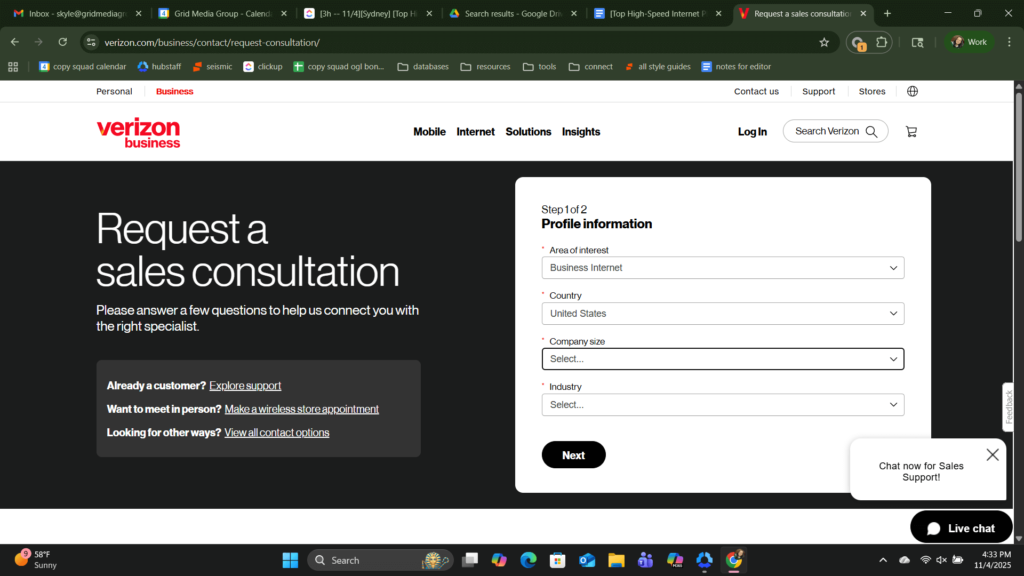The width and height of the screenshot is (1024, 576).
Task: Click the Verizon Business logo
Action: tap(138, 132)
